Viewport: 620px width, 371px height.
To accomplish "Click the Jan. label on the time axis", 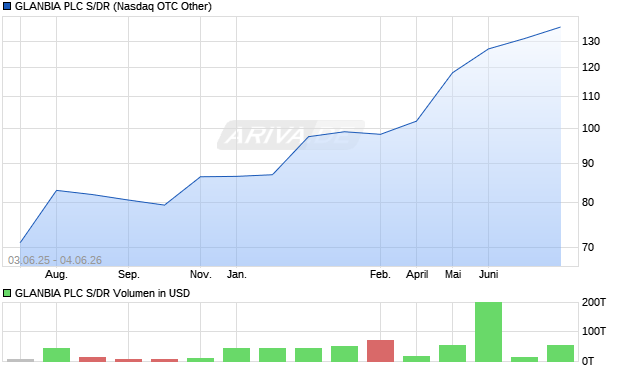I will (236, 274).
